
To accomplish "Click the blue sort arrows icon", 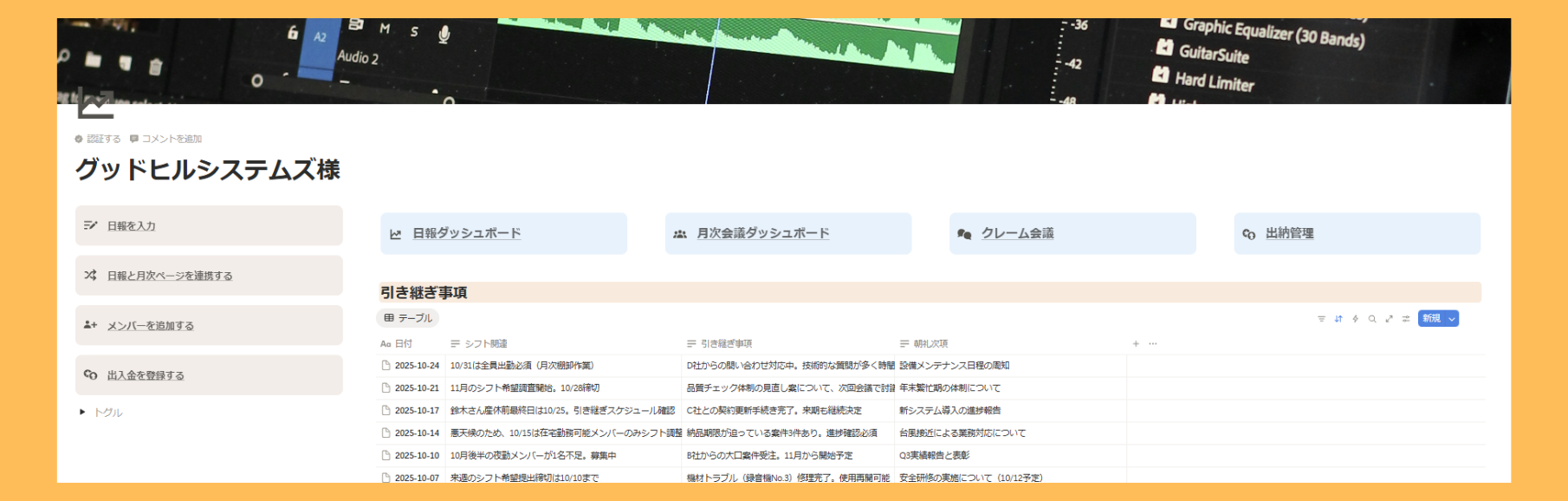I will (x=1338, y=319).
